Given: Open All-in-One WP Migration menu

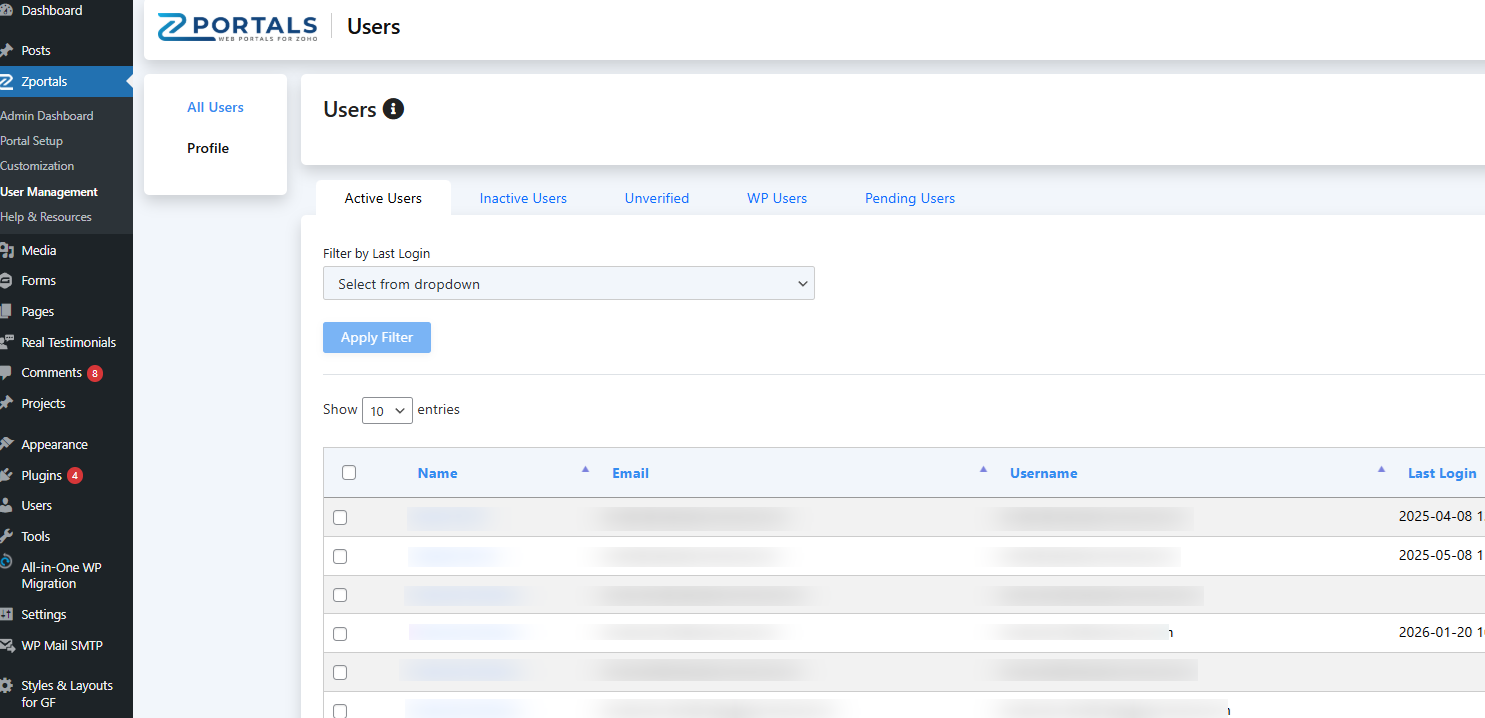Looking at the screenshot, I should click(61, 575).
